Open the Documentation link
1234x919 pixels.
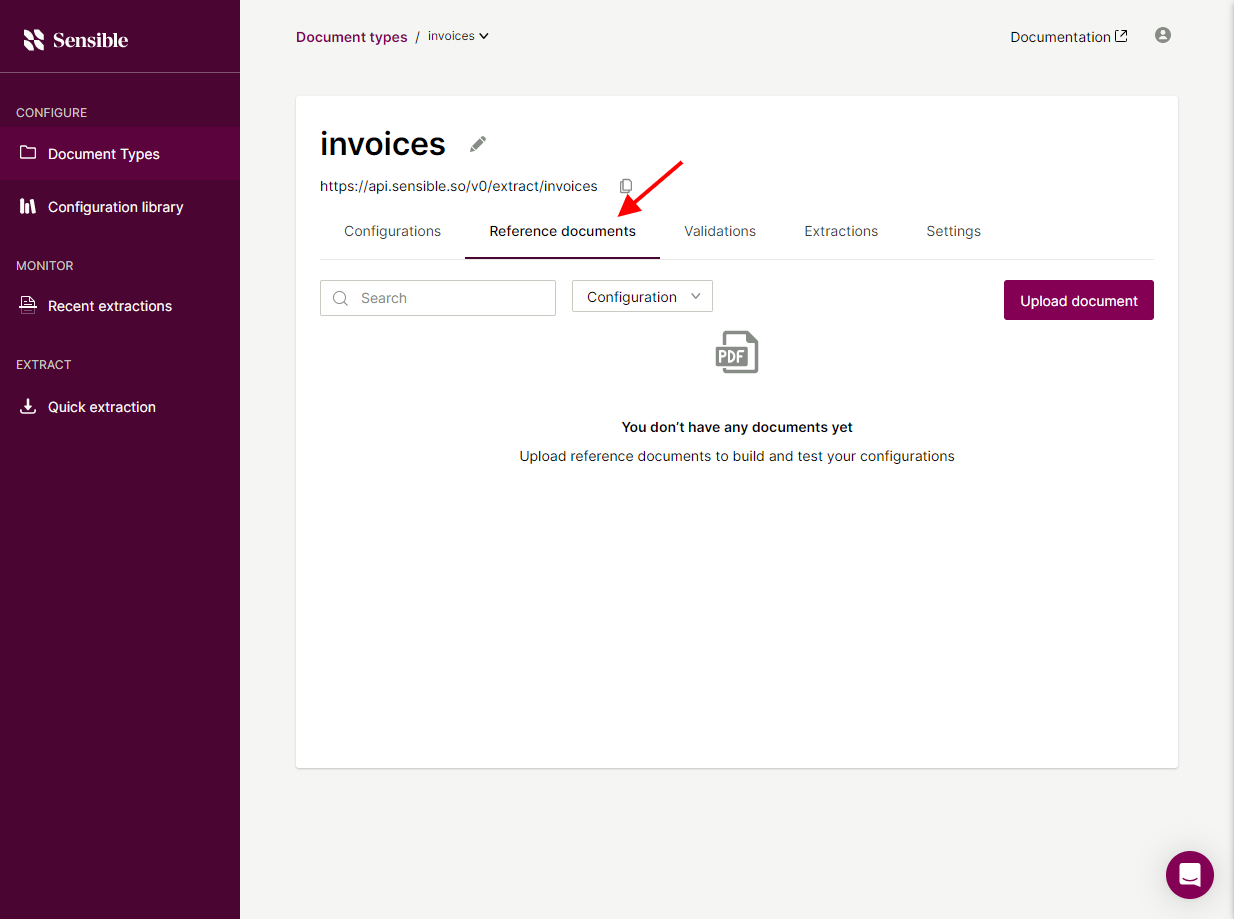(x=1069, y=37)
